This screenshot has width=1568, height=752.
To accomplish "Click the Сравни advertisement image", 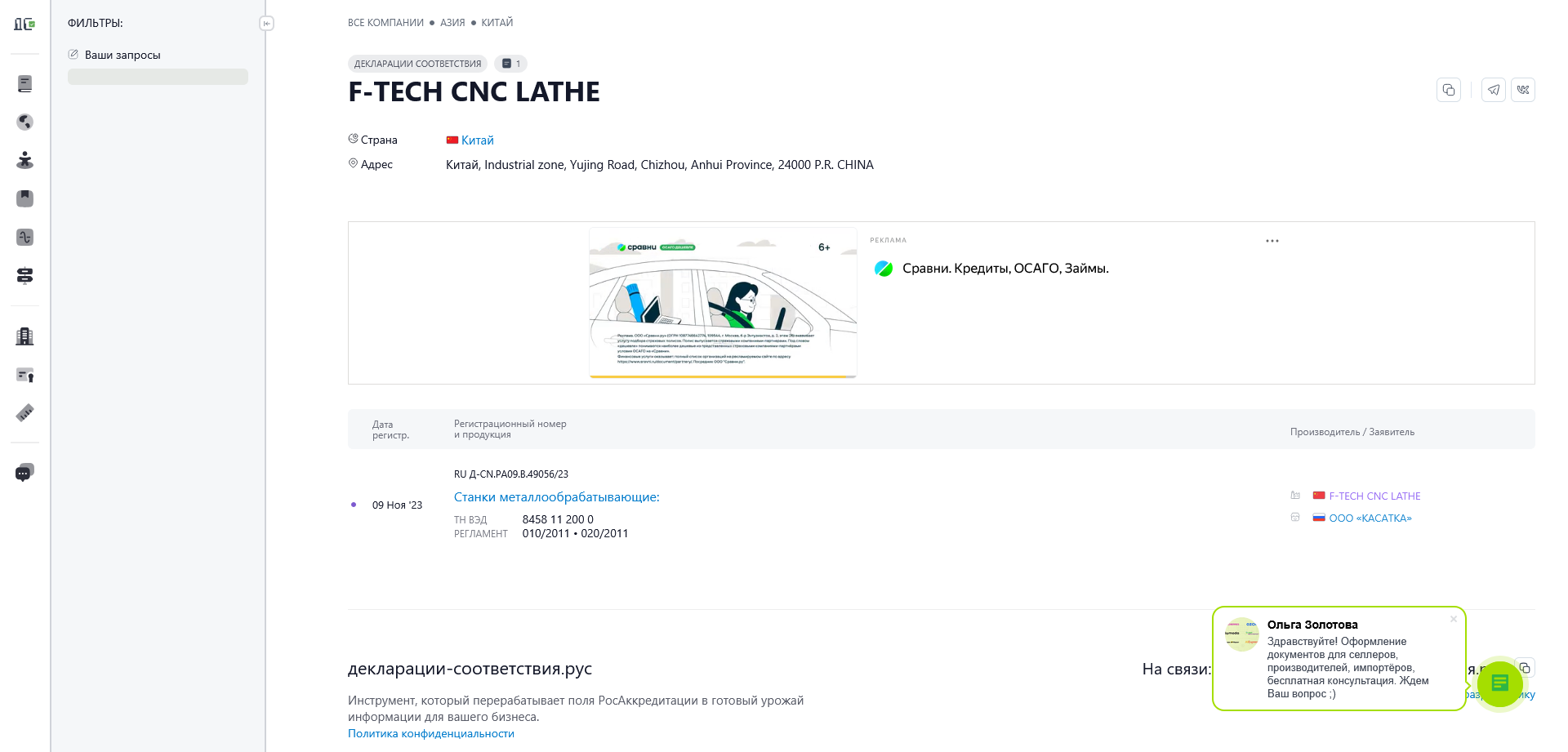I will (723, 303).
